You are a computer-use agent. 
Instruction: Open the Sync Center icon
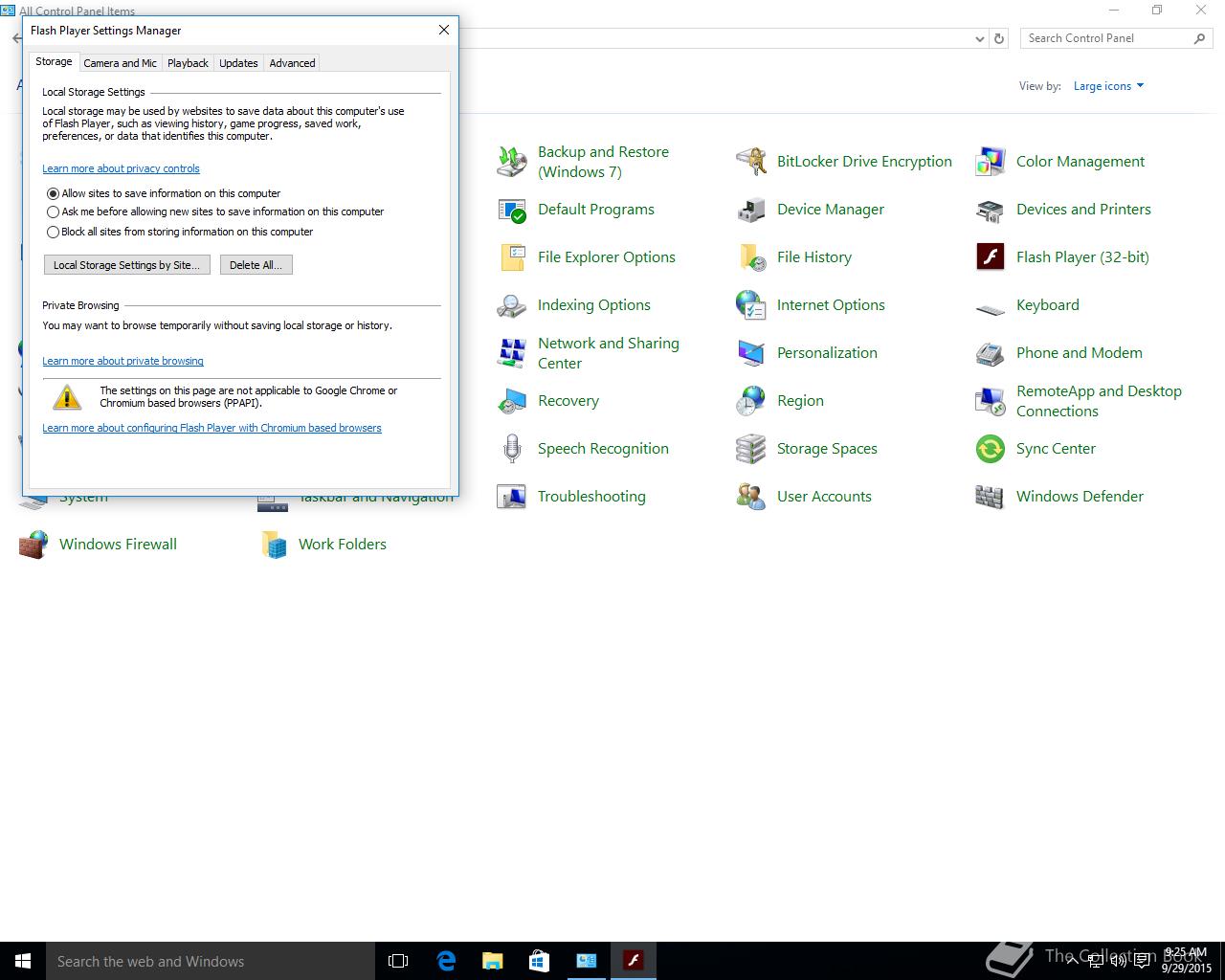click(990, 449)
